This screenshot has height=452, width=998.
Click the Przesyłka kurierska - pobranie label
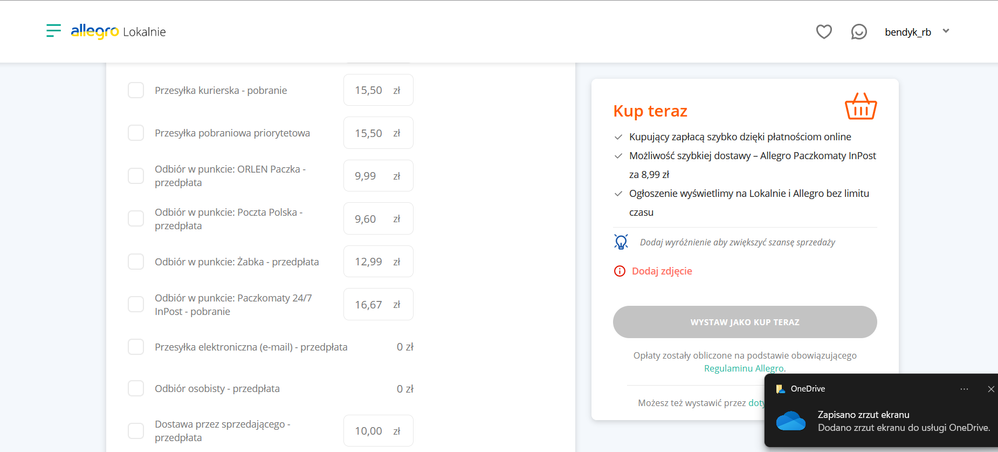[221, 90]
